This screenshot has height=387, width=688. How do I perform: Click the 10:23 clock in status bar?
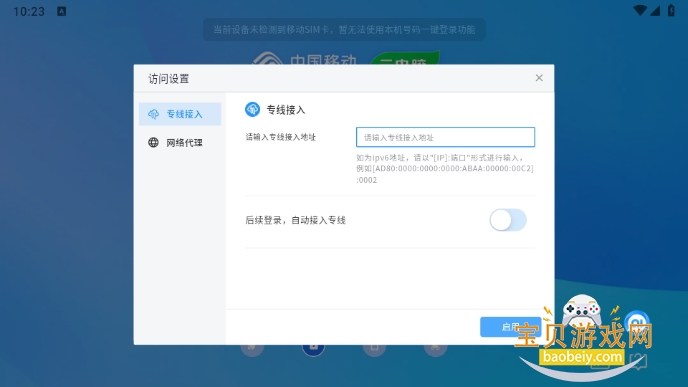tap(29, 11)
